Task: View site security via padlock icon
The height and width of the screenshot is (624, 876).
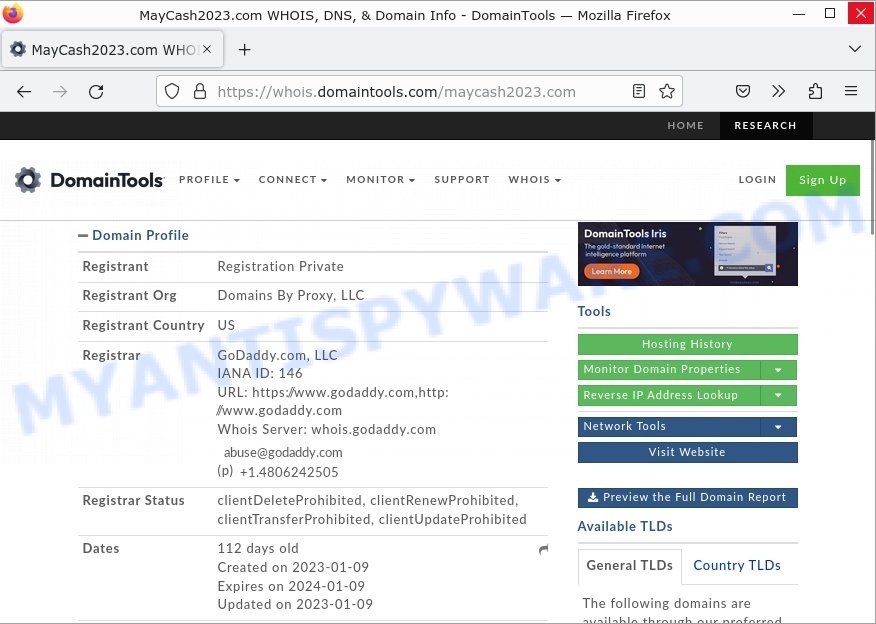Action: point(200,91)
